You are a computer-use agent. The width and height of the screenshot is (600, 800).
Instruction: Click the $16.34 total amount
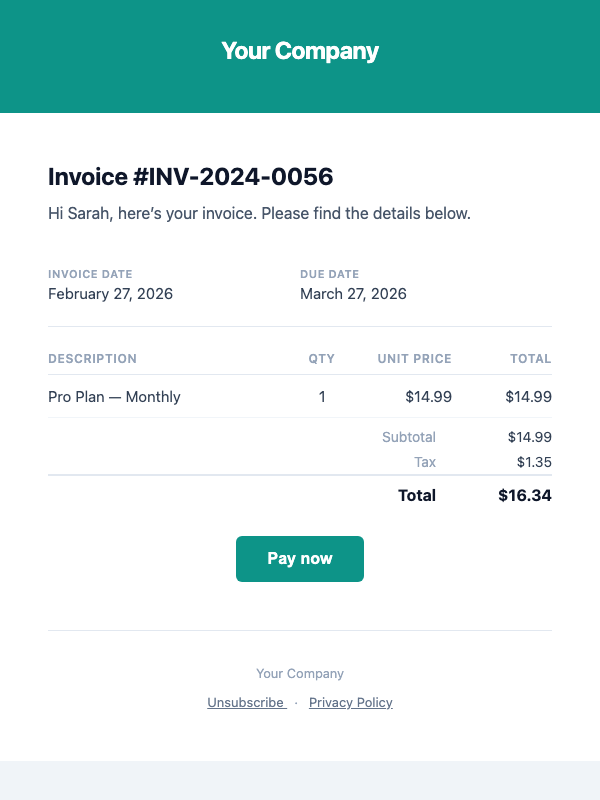point(525,495)
